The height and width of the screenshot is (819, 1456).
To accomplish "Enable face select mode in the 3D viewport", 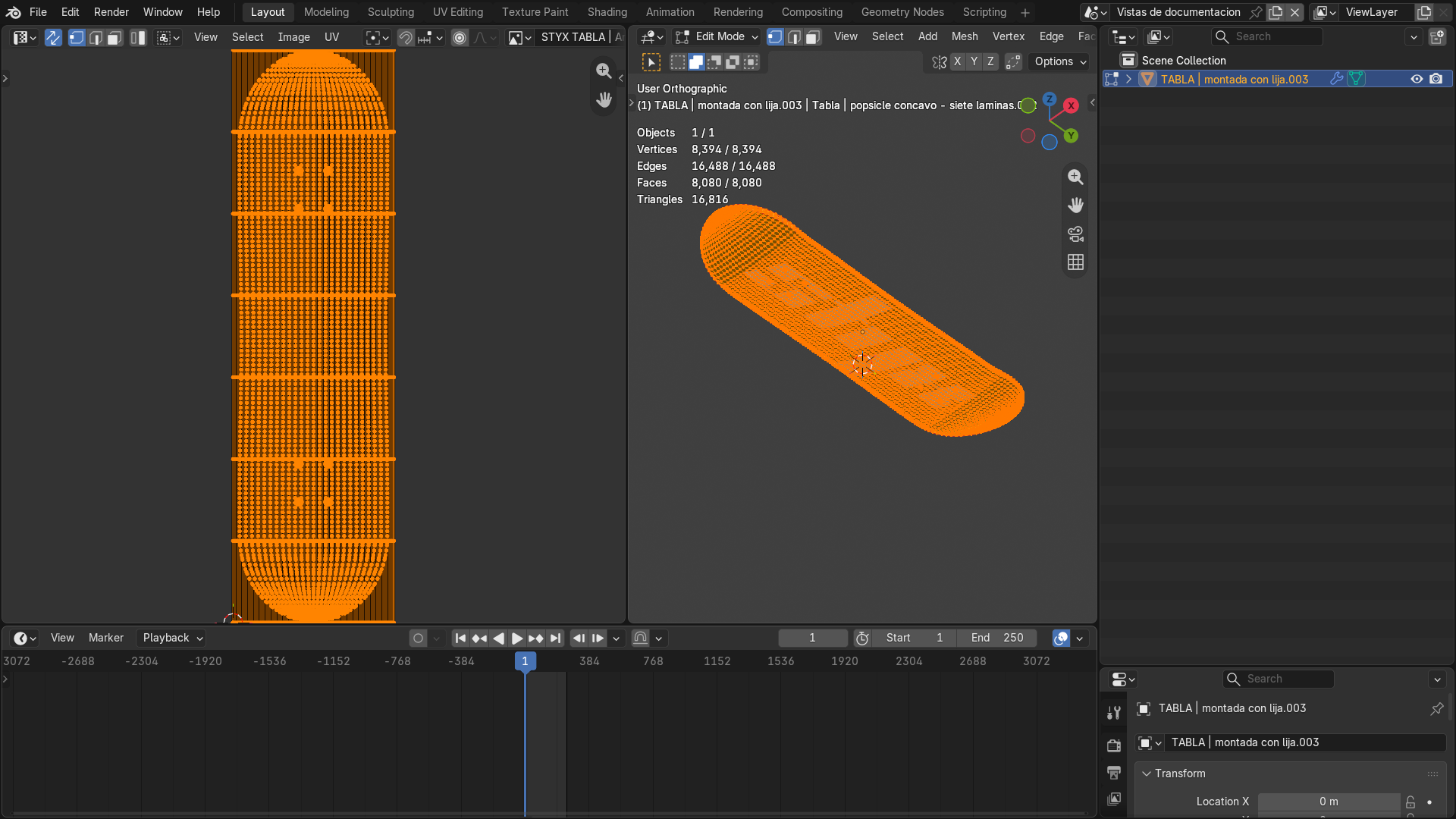I will point(813,36).
